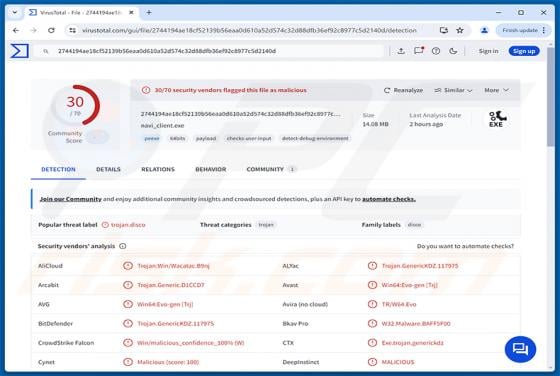
Task: Open the VirusTotal logo home link
Action: pyautogui.click(x=19, y=51)
